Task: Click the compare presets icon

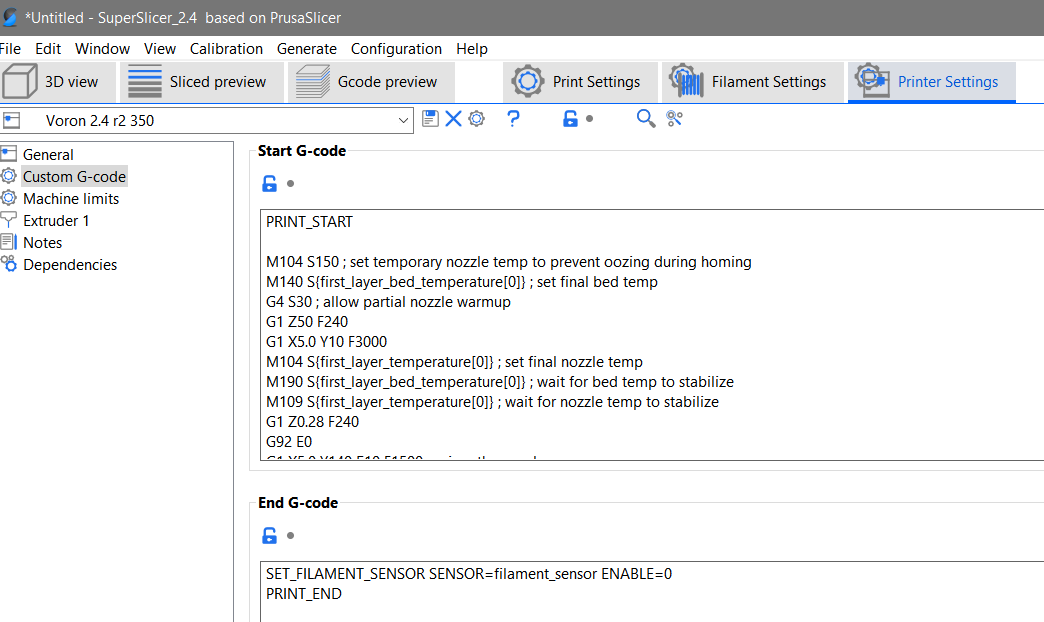Action: (x=674, y=119)
